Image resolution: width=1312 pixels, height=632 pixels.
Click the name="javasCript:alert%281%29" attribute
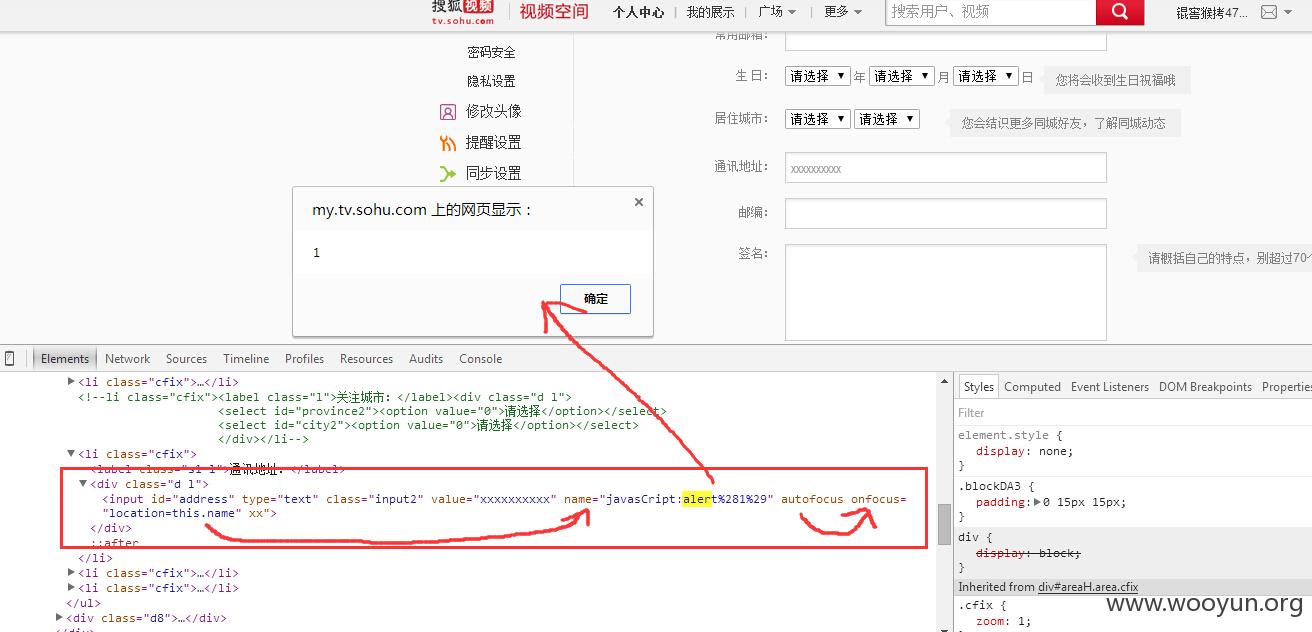click(669, 499)
